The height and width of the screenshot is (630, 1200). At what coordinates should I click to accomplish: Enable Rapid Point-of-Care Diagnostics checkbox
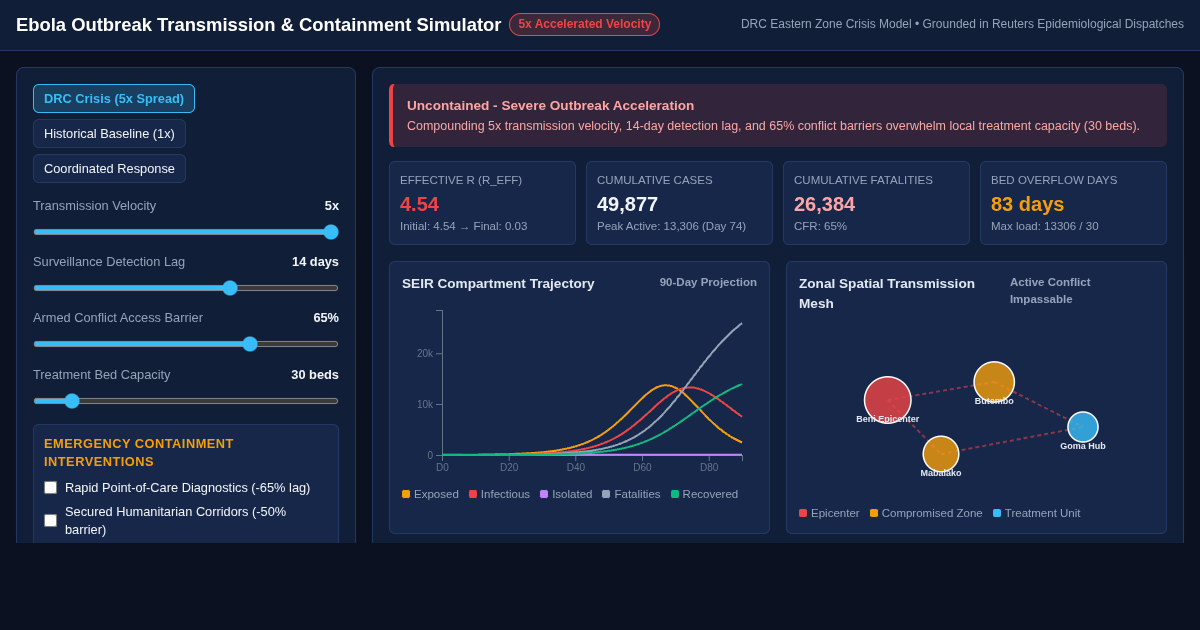50,488
